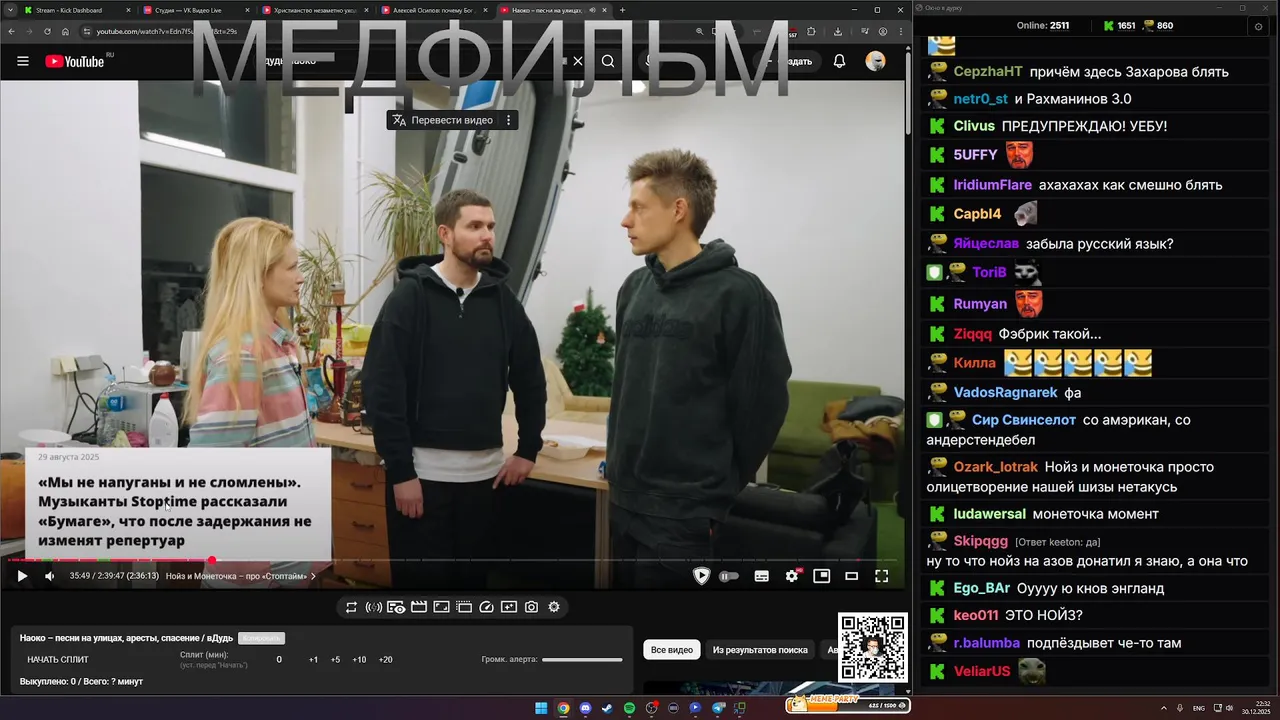1280x720 pixels.
Task: Open Steam from the taskbar
Action: pos(607,708)
